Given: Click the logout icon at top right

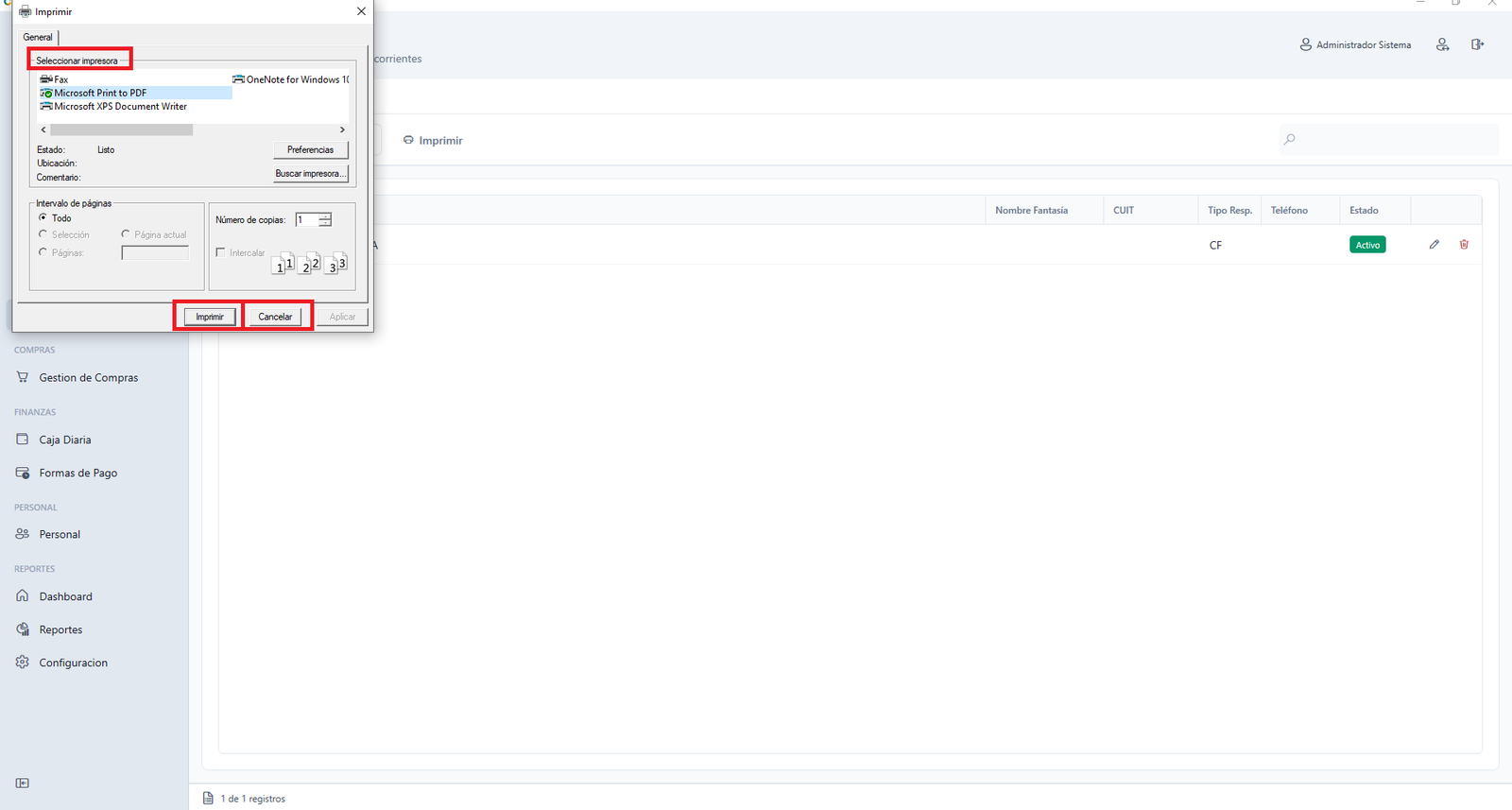Looking at the screenshot, I should coord(1477,44).
